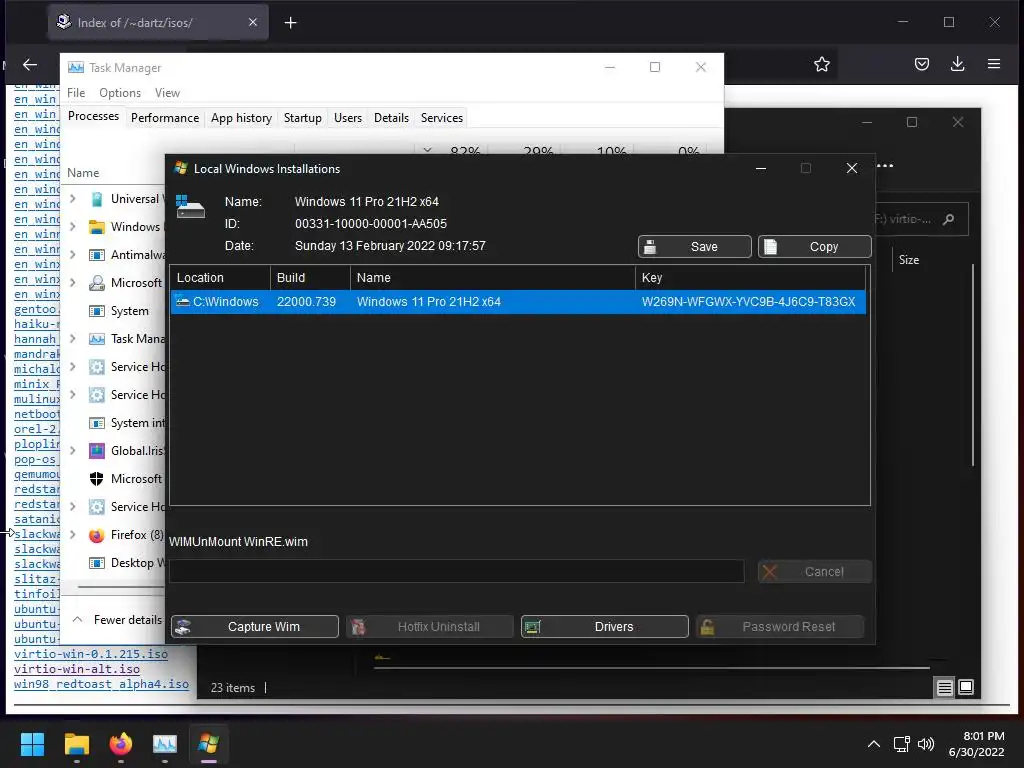Copy the product key with Copy button
The width and height of the screenshot is (1024, 768).
[x=814, y=247]
